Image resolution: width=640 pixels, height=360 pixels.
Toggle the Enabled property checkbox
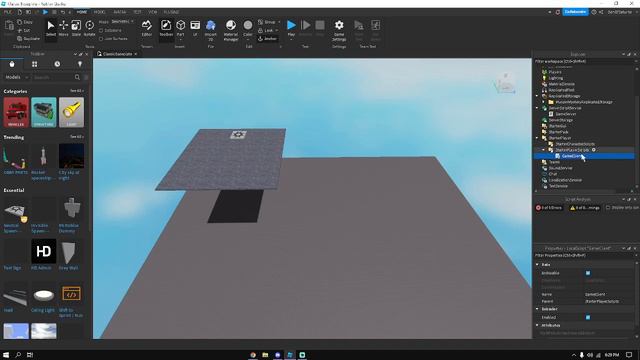click(588, 317)
